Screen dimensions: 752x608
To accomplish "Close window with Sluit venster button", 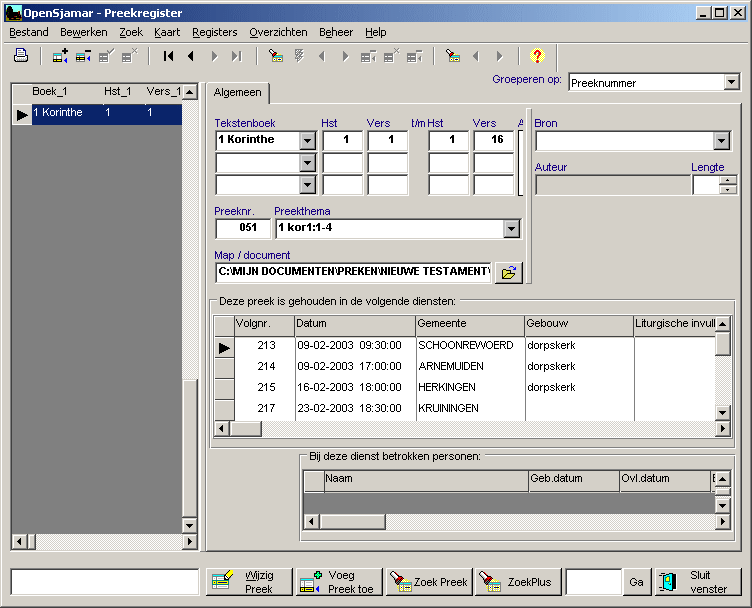I will [x=698, y=582].
